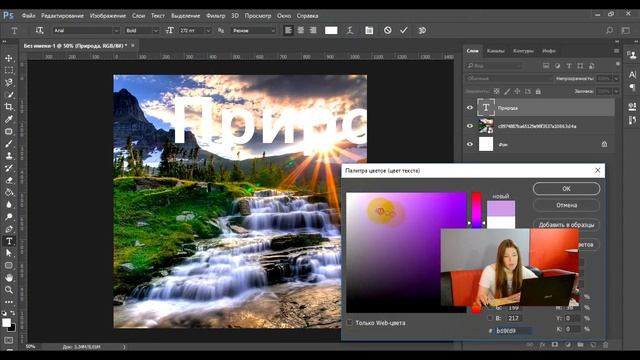
Task: Close the color picker dialog
Action: 598,170
